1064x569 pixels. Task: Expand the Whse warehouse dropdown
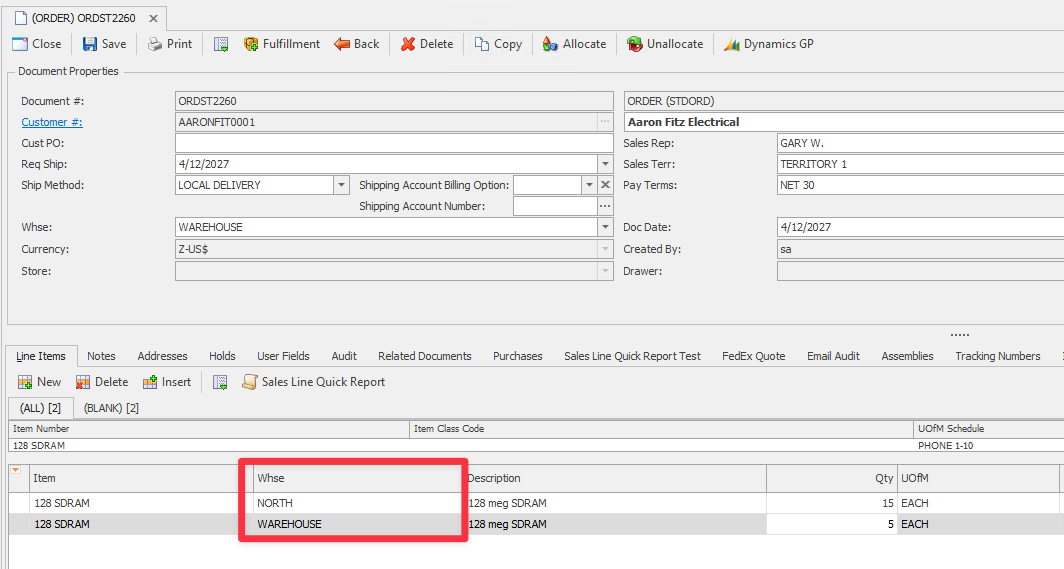(605, 227)
